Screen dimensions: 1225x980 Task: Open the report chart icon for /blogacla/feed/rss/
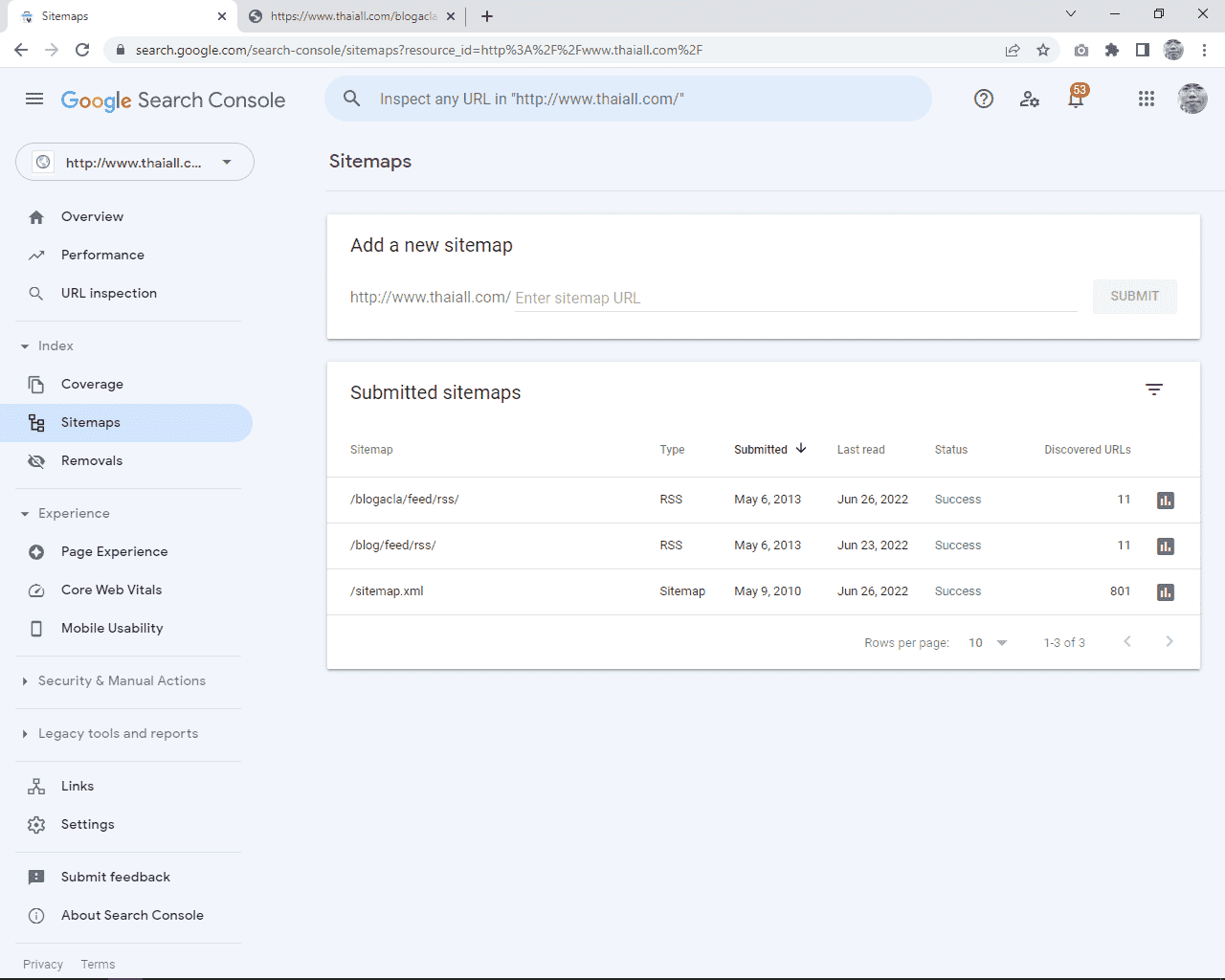(x=1165, y=501)
